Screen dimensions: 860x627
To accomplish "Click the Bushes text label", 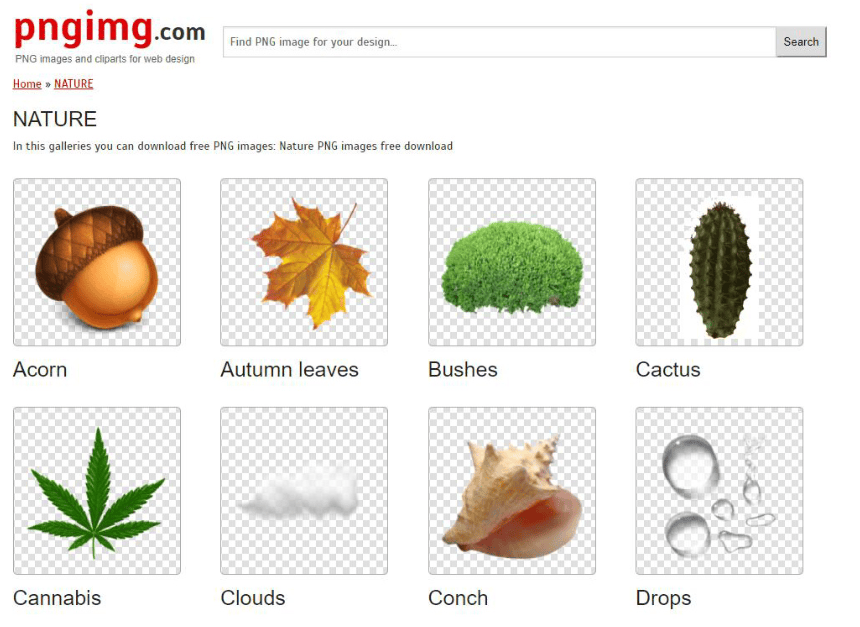I will (463, 370).
